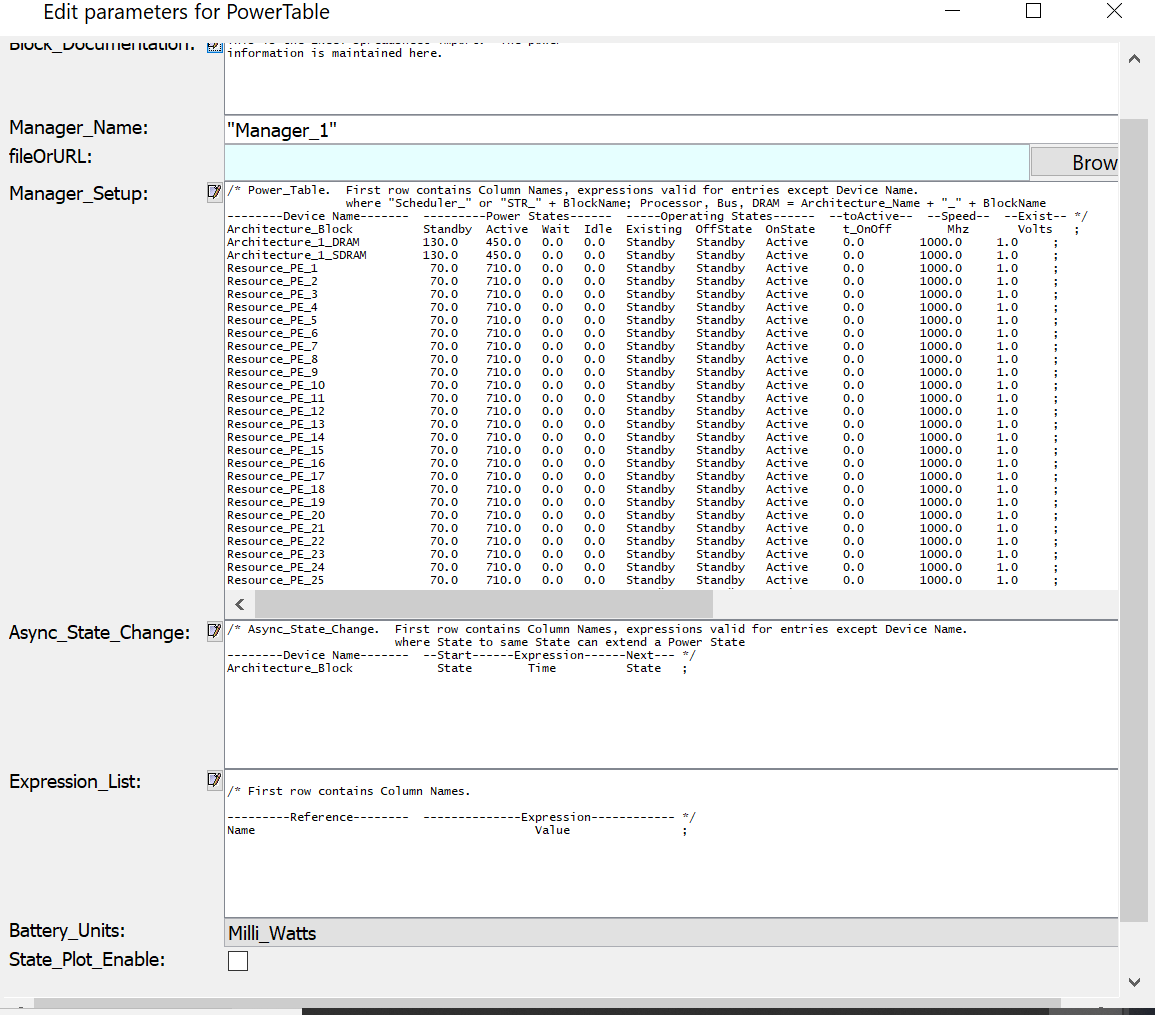Screen dimensions: 1155x1015
Task: Click the Manager_Setup horizontal scrollbar thumb
Action: coord(483,604)
